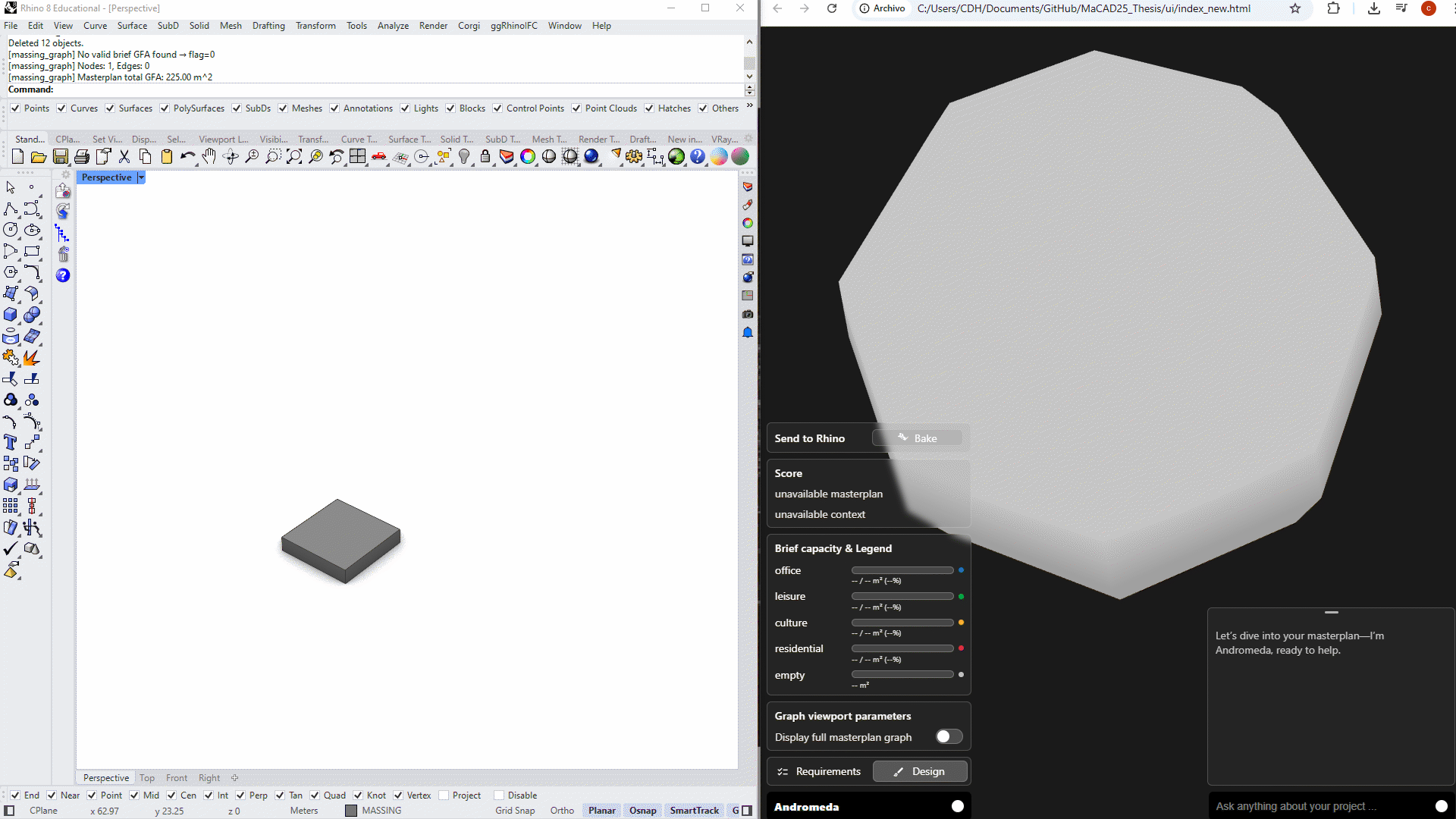
Task: Click the office capacity bar
Action: pos(902,570)
